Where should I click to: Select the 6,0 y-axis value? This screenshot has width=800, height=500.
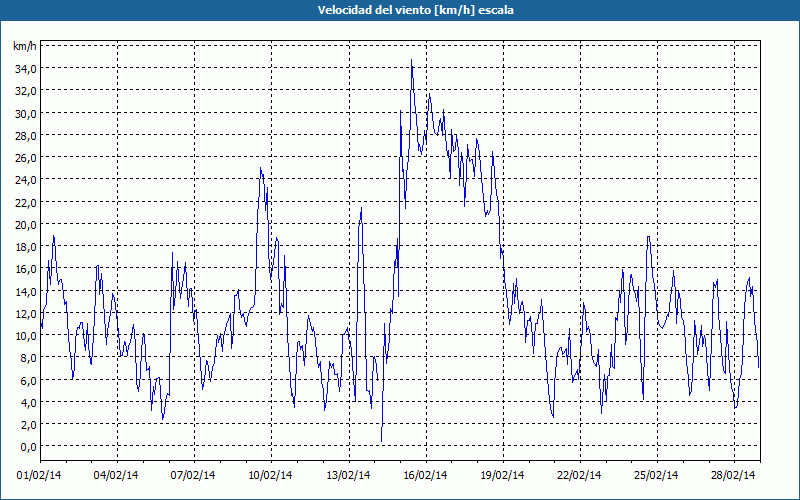[x=28, y=380]
